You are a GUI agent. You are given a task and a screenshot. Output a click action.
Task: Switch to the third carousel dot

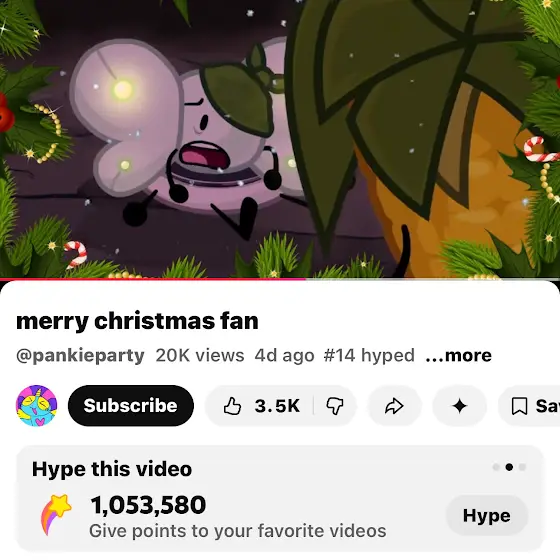pyautogui.click(x=522, y=467)
